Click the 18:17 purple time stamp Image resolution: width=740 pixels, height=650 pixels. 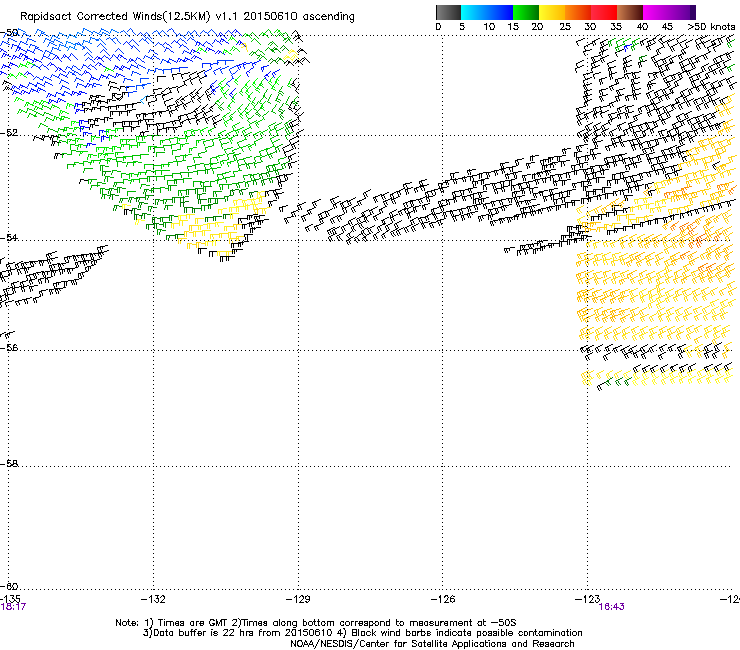pyautogui.click(x=13, y=607)
